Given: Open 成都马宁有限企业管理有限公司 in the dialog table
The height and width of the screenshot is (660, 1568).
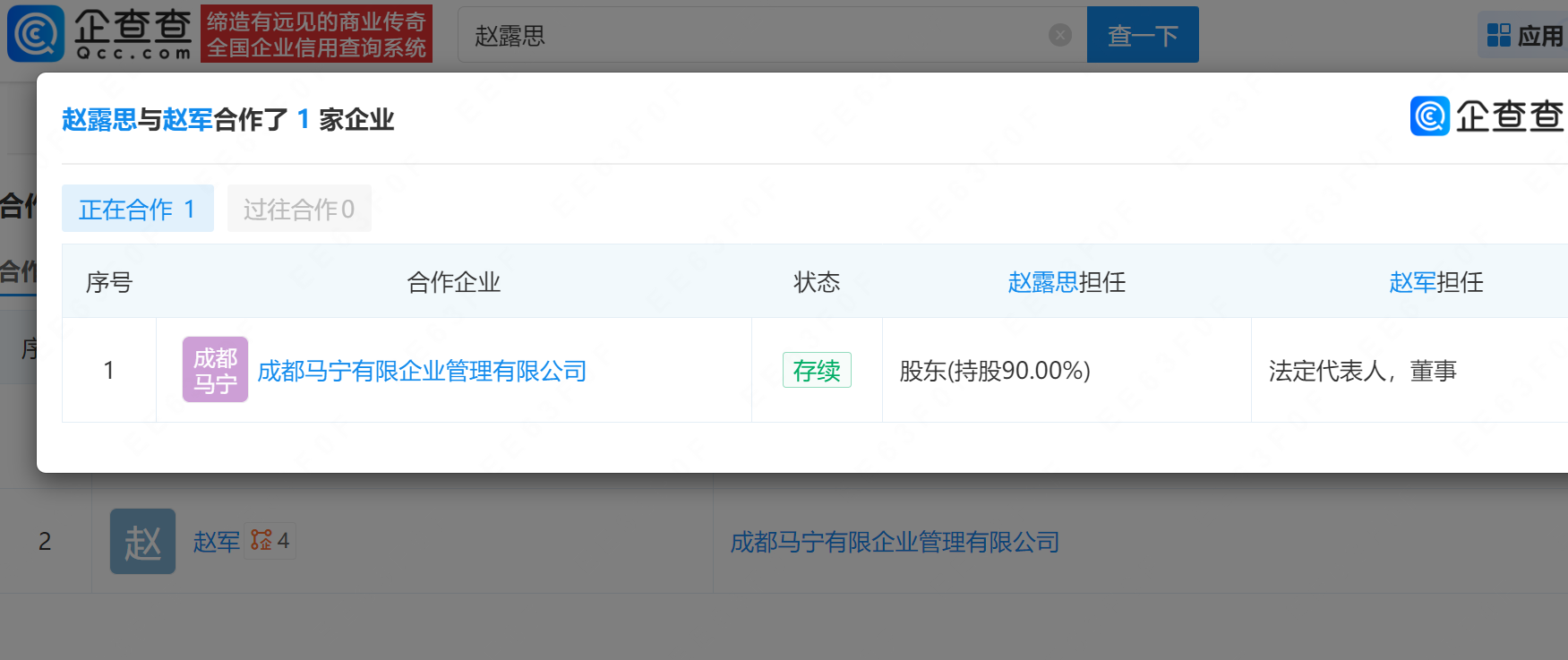Looking at the screenshot, I should tap(422, 371).
